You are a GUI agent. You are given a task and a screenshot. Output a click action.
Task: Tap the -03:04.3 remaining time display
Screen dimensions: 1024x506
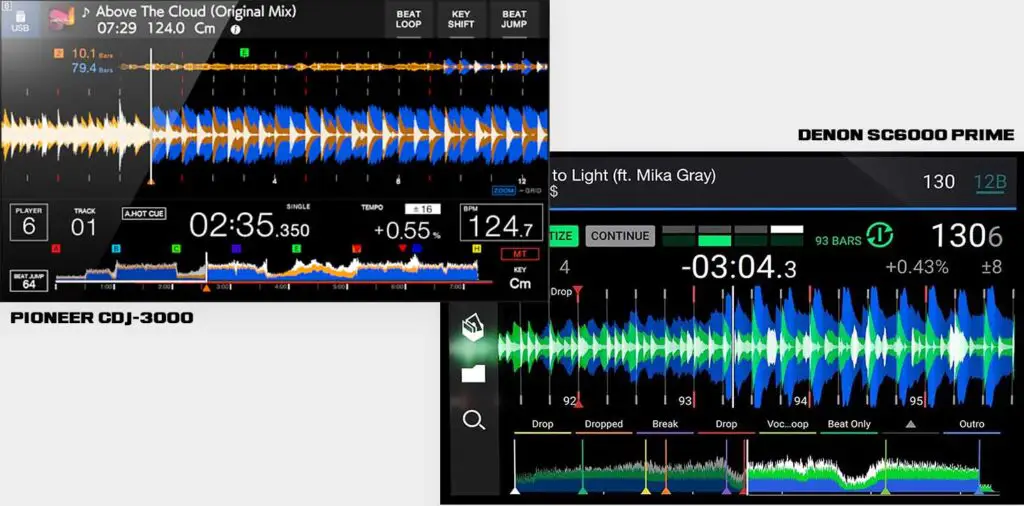(738, 268)
